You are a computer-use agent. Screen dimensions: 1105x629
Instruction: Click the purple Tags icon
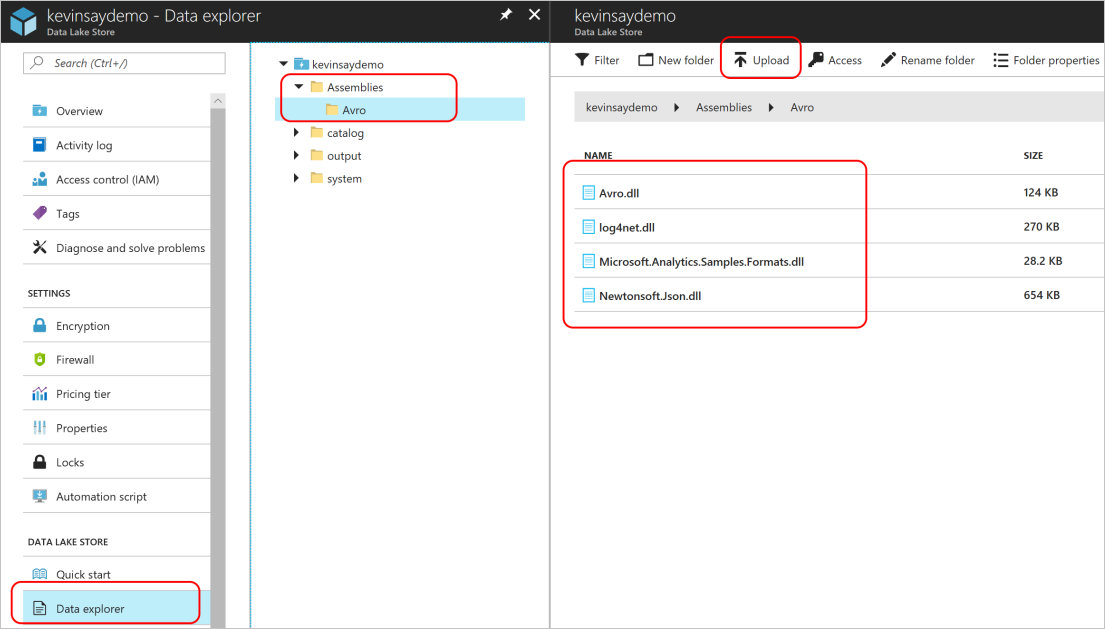[x=39, y=213]
